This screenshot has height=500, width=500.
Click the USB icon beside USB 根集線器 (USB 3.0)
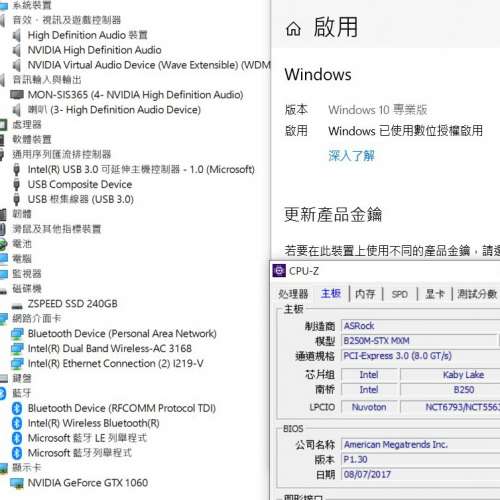[x=16, y=199]
